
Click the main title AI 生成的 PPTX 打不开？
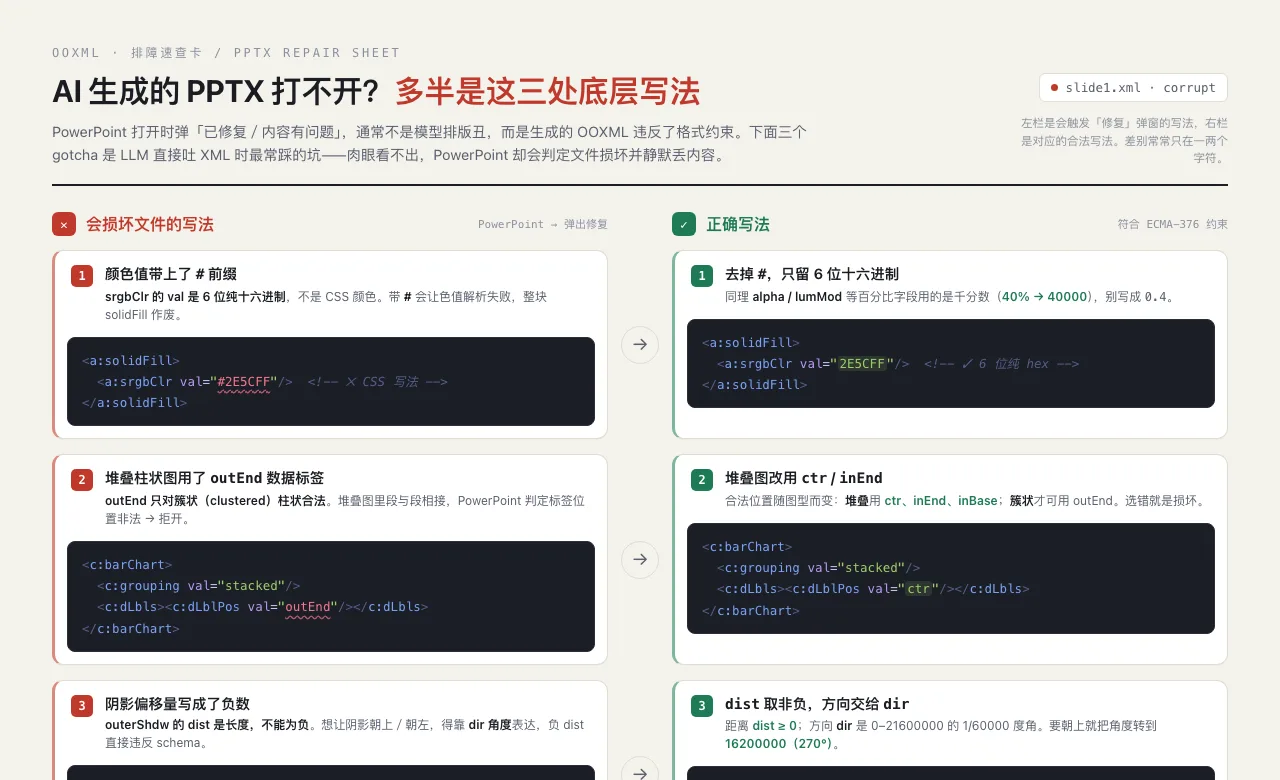[216, 92]
